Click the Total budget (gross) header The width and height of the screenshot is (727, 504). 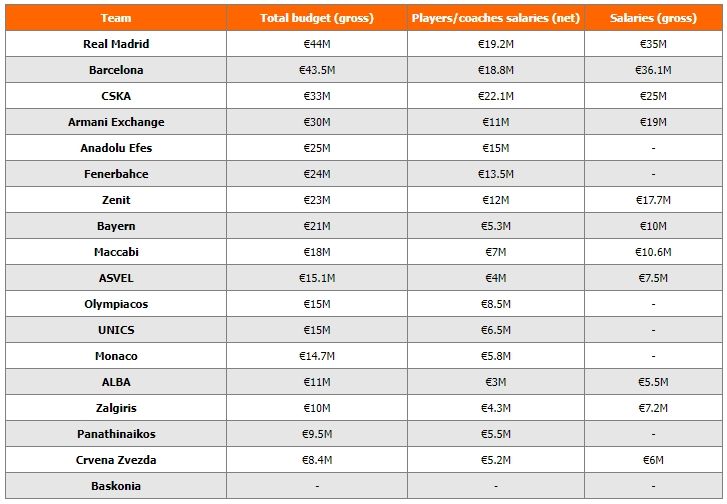[x=316, y=18]
